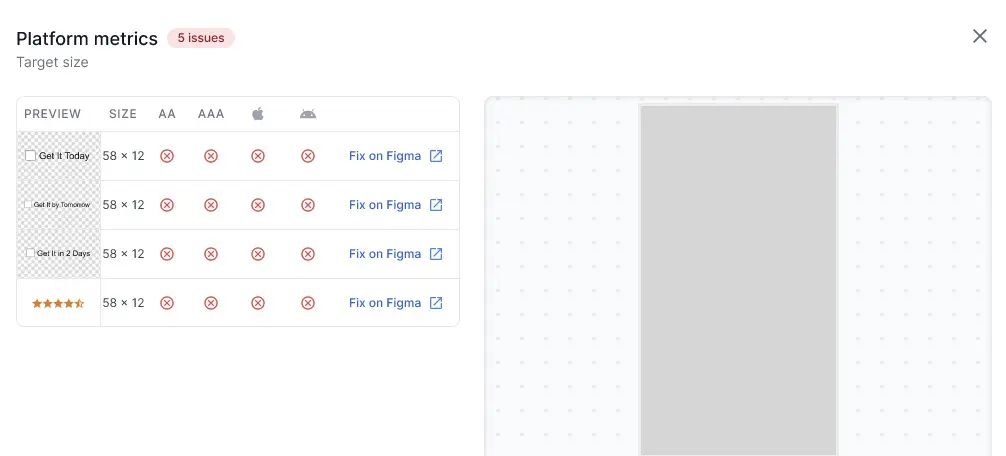Click the AAA fail icon for Get It by Tomorrow
Viewport: 1006px width, 456px height.
tap(211, 205)
